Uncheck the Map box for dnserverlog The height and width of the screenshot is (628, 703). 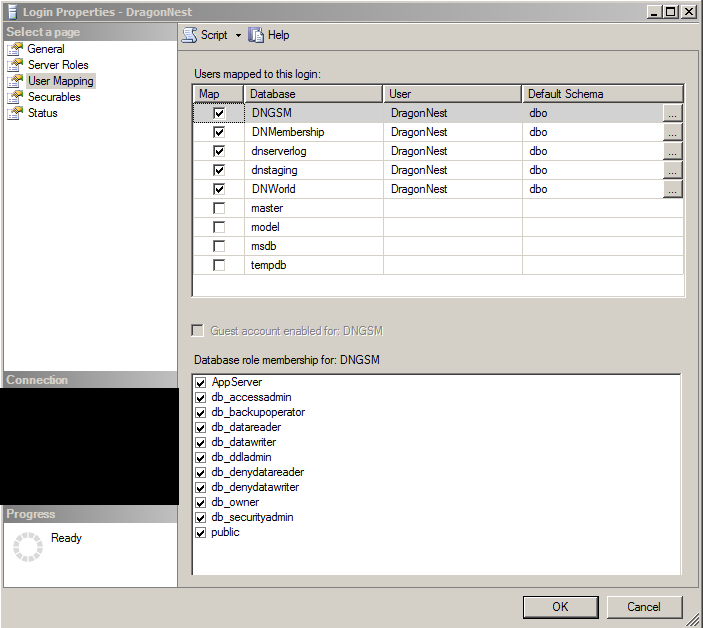pyautogui.click(x=219, y=151)
